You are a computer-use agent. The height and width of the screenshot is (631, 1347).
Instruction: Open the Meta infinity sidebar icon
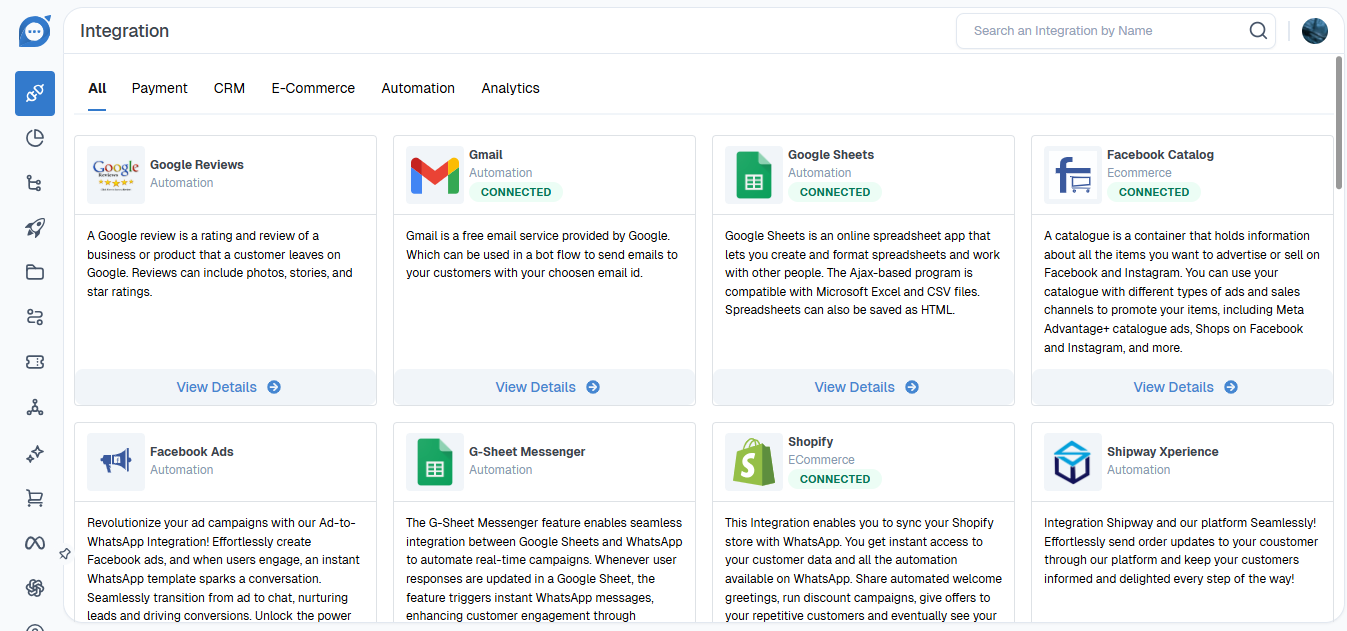35,542
